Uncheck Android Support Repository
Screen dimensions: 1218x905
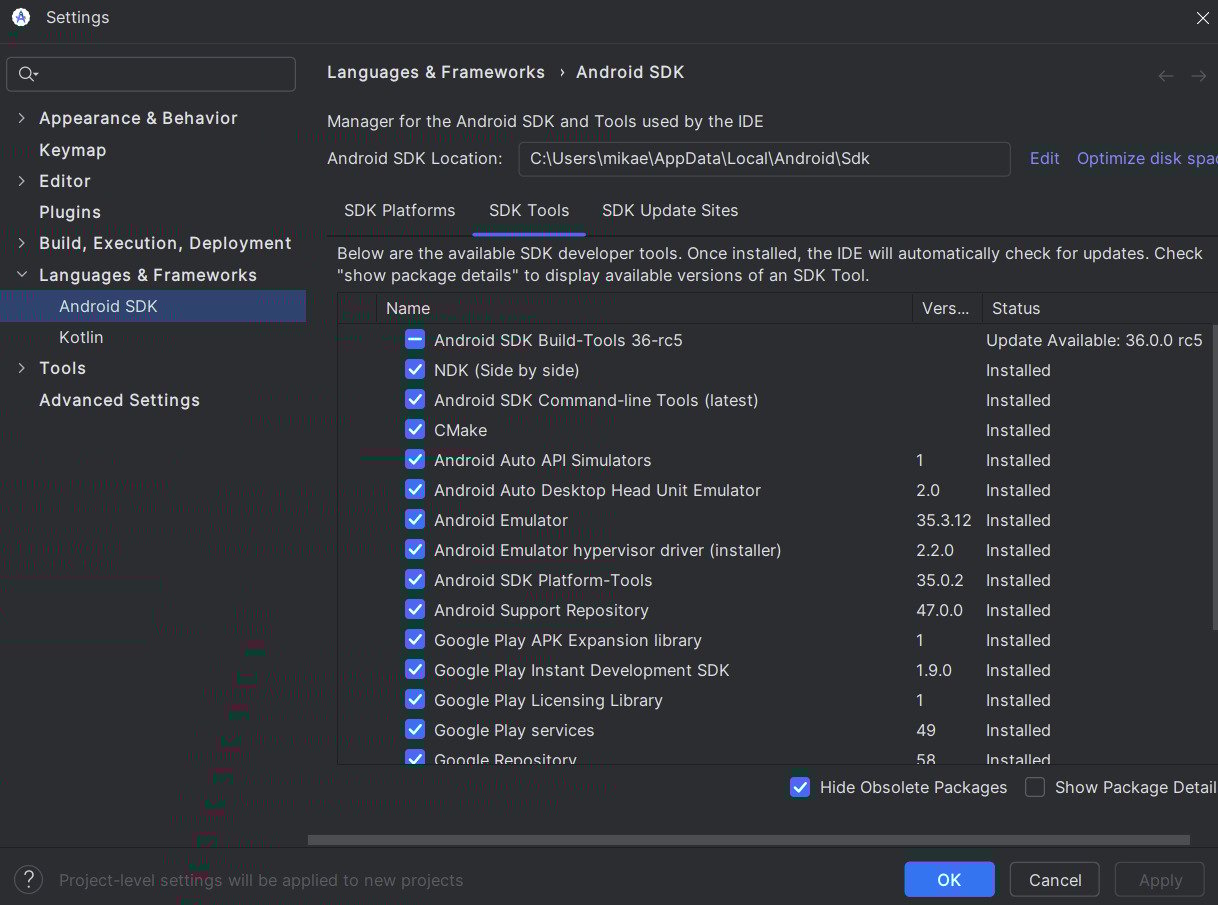[x=415, y=610]
